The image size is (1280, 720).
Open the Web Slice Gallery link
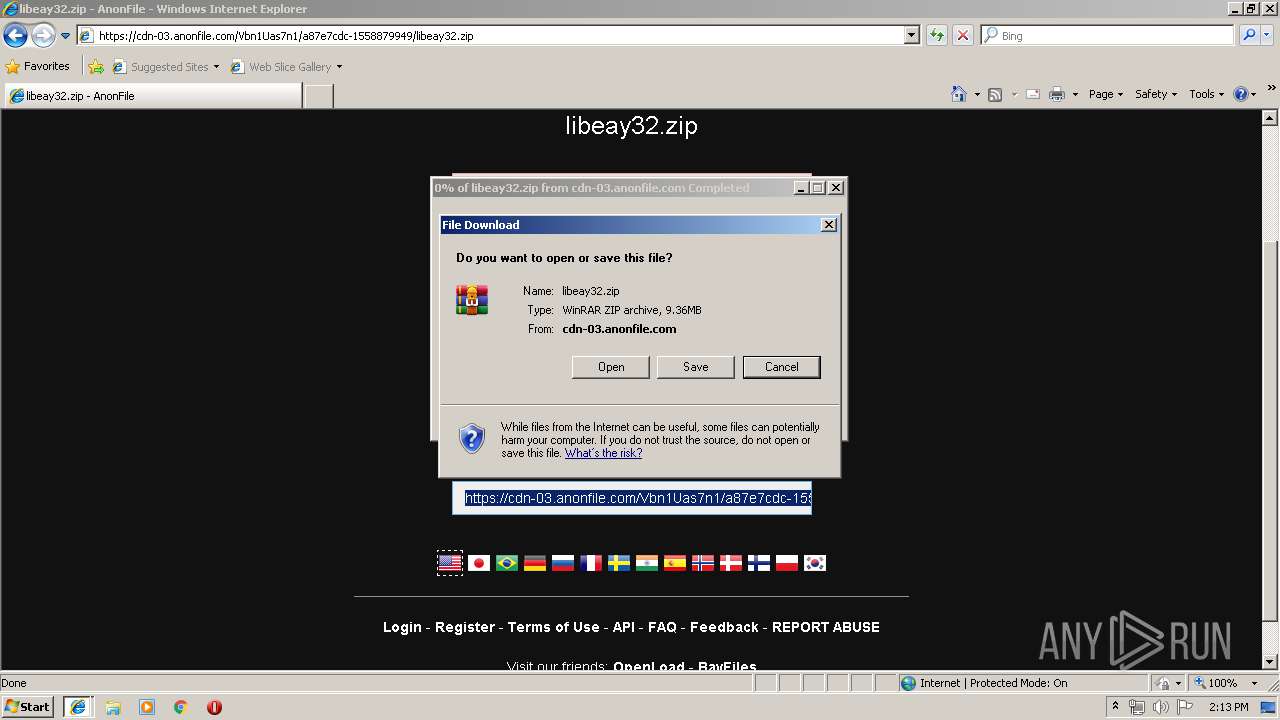[286, 67]
